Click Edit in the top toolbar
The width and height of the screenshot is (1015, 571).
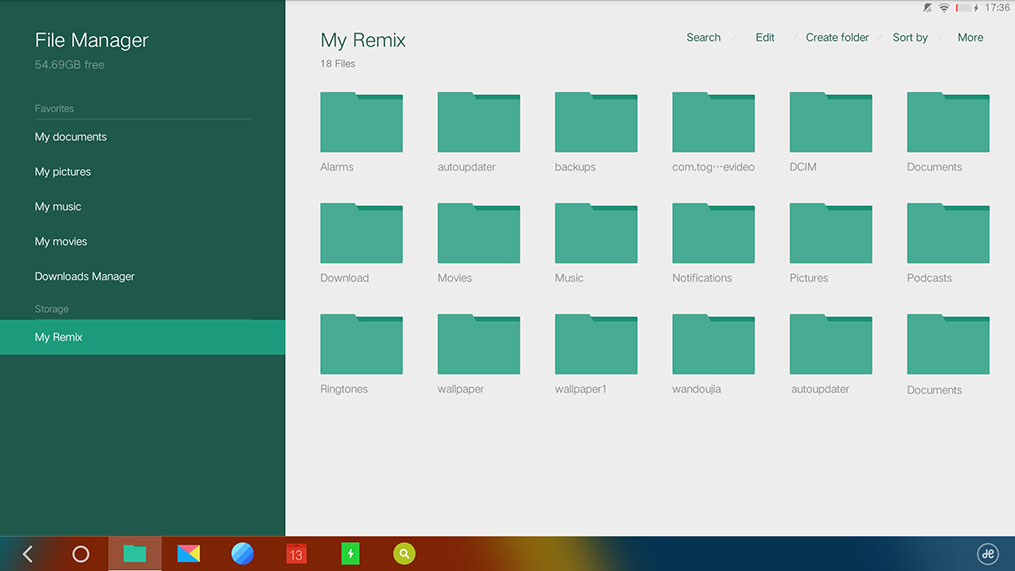coord(764,38)
